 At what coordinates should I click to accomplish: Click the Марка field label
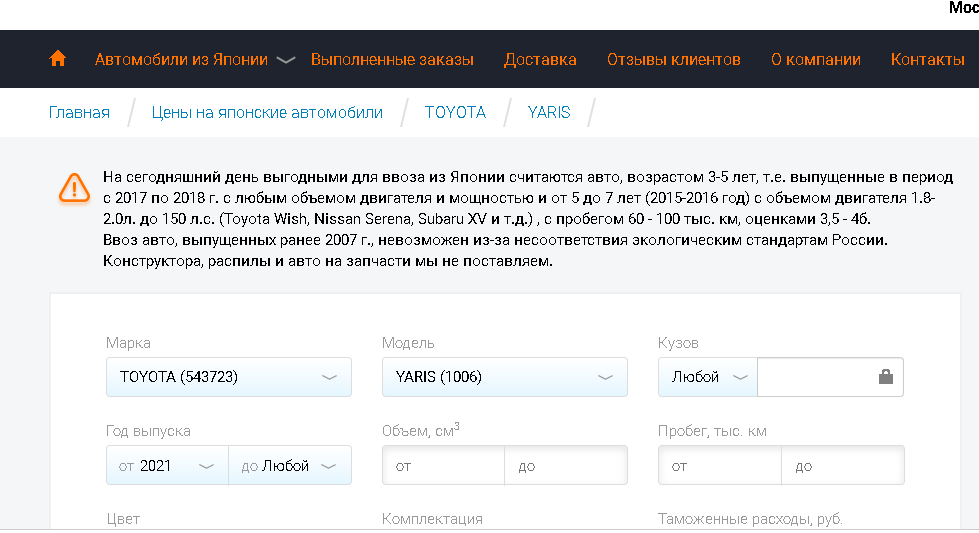pyautogui.click(x=128, y=343)
